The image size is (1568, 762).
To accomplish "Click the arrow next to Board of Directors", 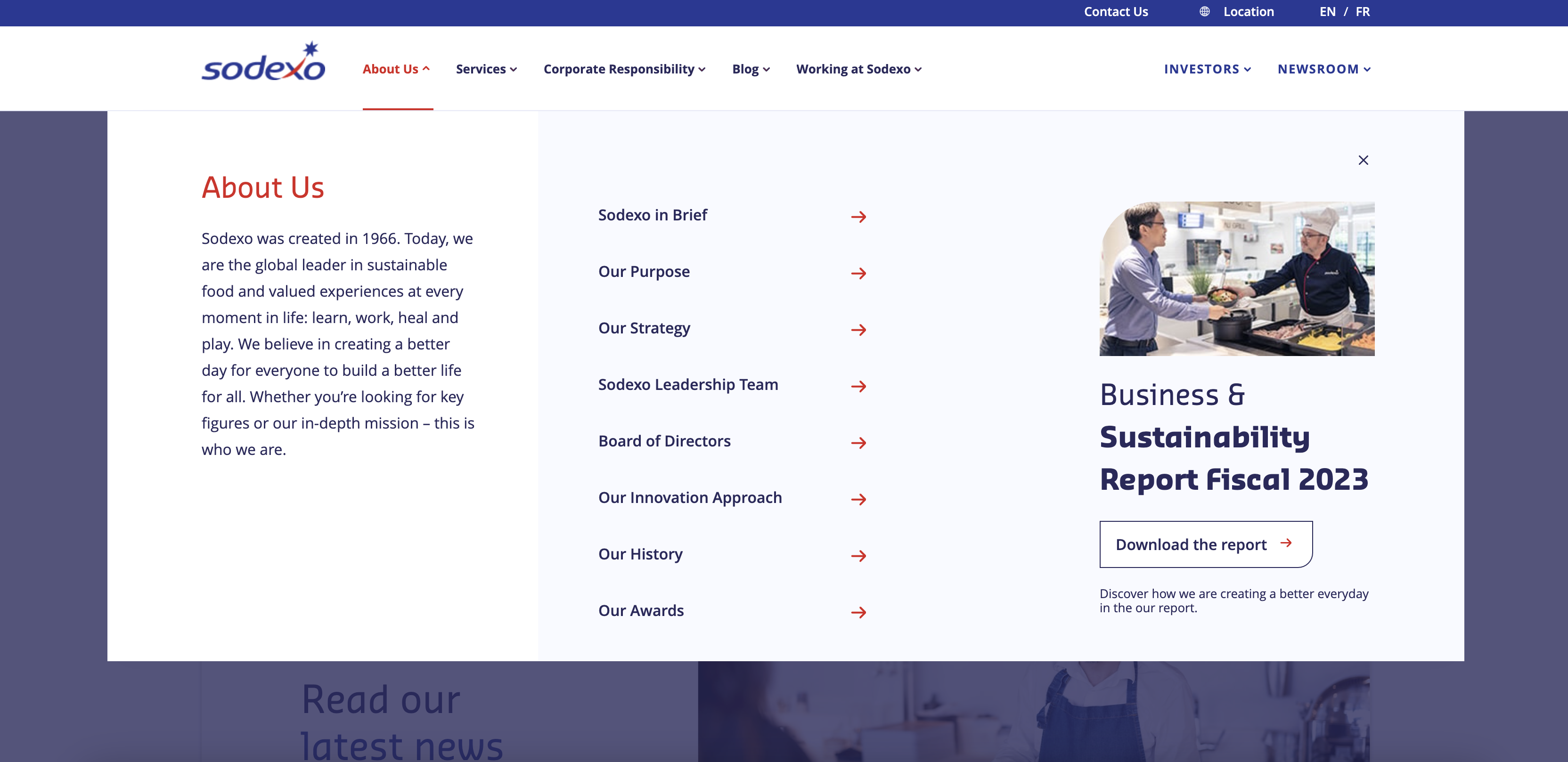I will [x=858, y=443].
